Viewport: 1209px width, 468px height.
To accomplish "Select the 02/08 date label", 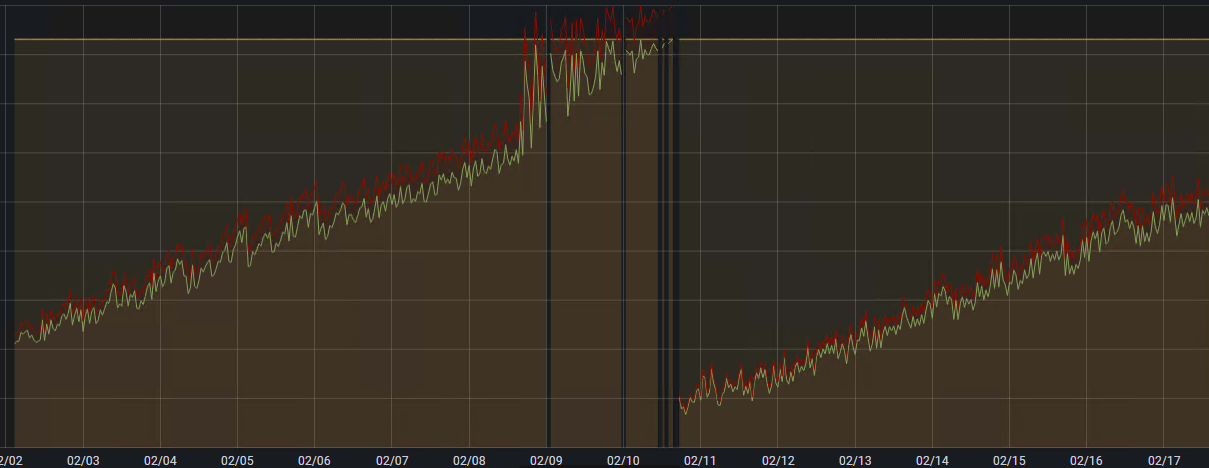I will (469, 460).
